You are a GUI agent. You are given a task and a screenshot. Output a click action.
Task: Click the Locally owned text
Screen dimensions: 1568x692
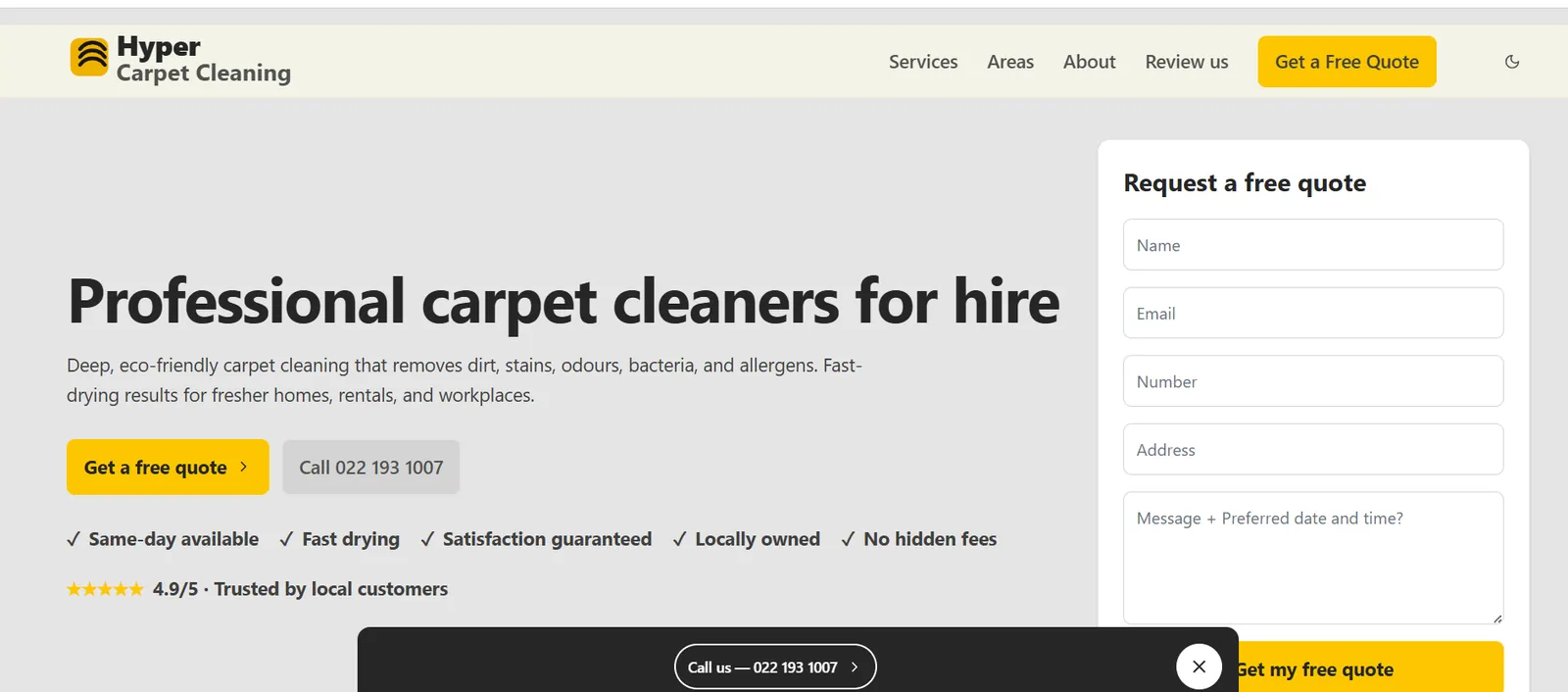pos(758,539)
